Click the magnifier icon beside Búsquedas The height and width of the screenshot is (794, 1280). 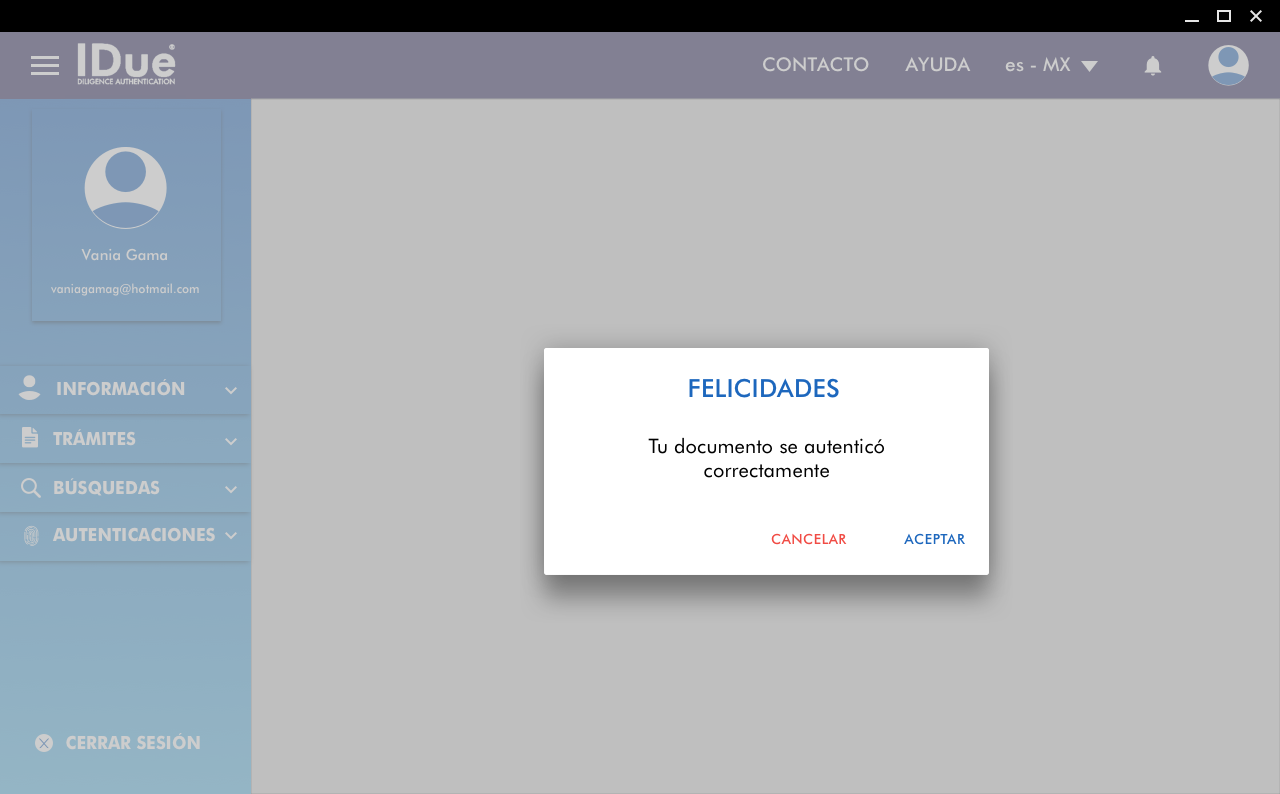pyautogui.click(x=31, y=488)
